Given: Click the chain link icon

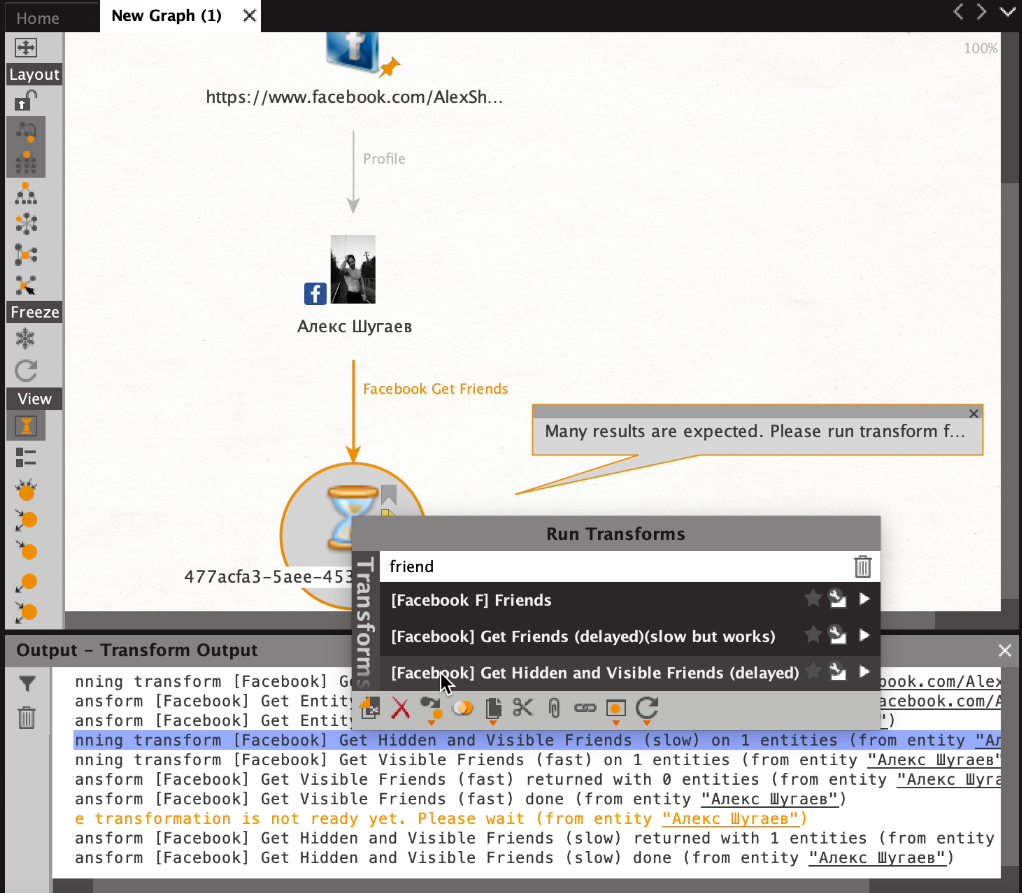Looking at the screenshot, I should tap(585, 708).
